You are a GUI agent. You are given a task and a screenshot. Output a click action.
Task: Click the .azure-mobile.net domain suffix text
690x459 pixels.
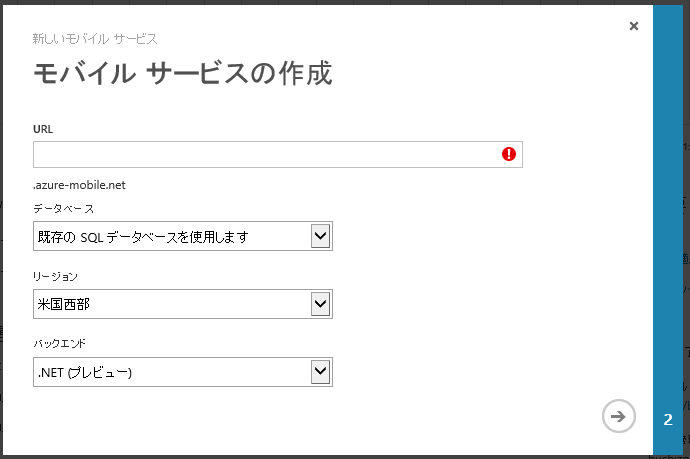79,185
